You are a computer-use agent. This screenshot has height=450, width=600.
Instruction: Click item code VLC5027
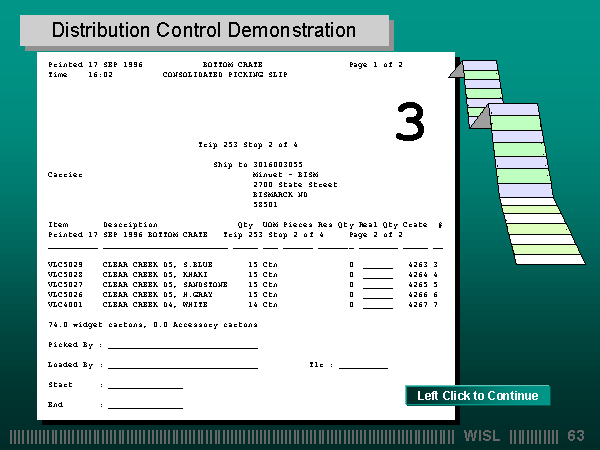65,284
